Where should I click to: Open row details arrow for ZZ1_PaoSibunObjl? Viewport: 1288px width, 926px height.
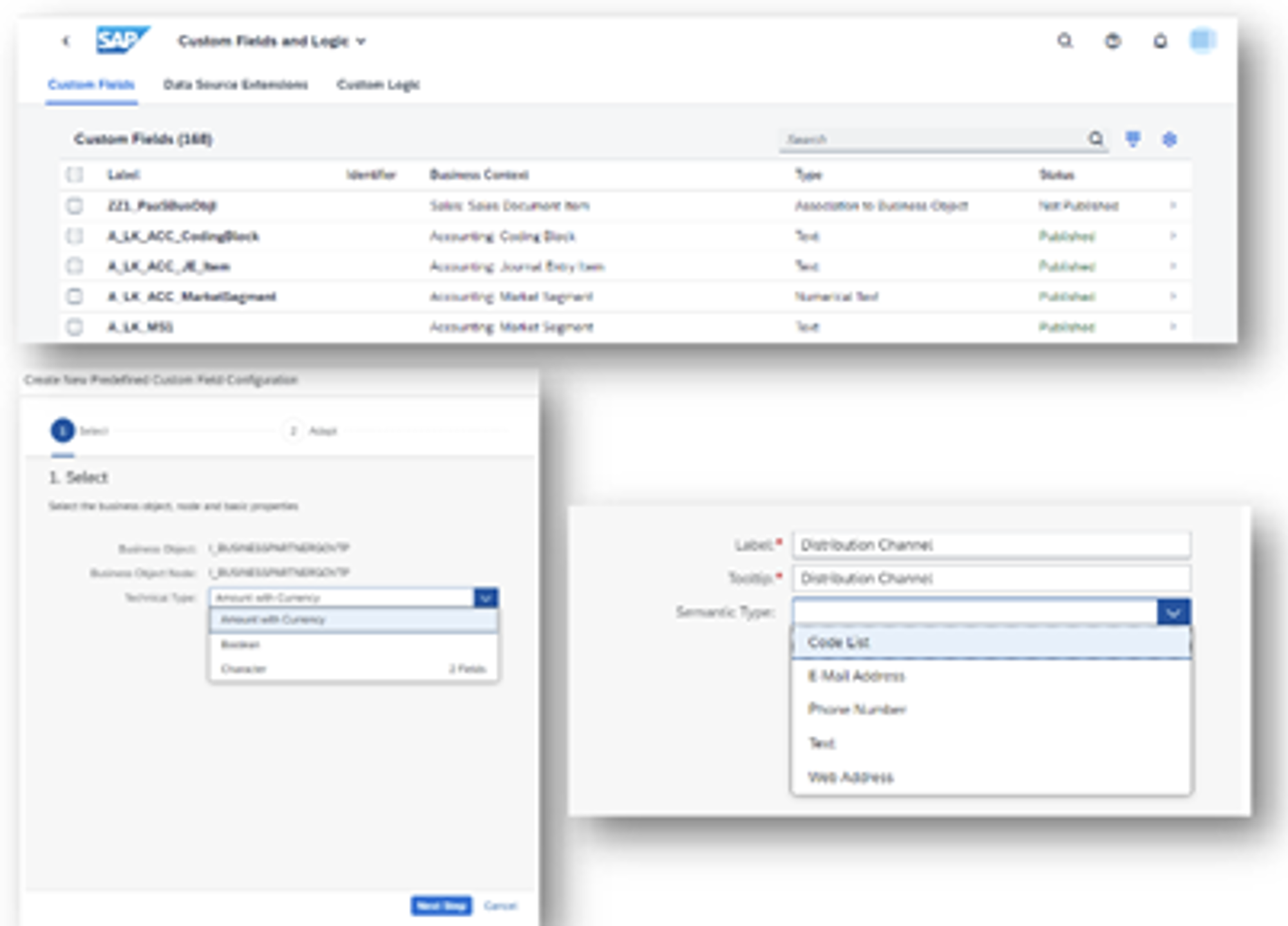coord(1173,205)
